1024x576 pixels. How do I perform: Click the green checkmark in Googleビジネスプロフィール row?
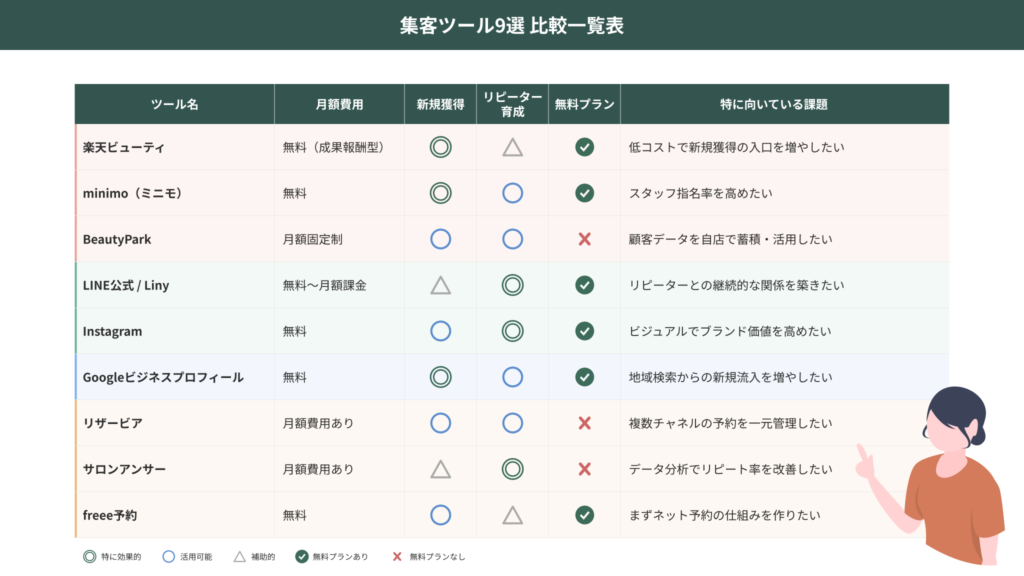pyautogui.click(x=585, y=377)
